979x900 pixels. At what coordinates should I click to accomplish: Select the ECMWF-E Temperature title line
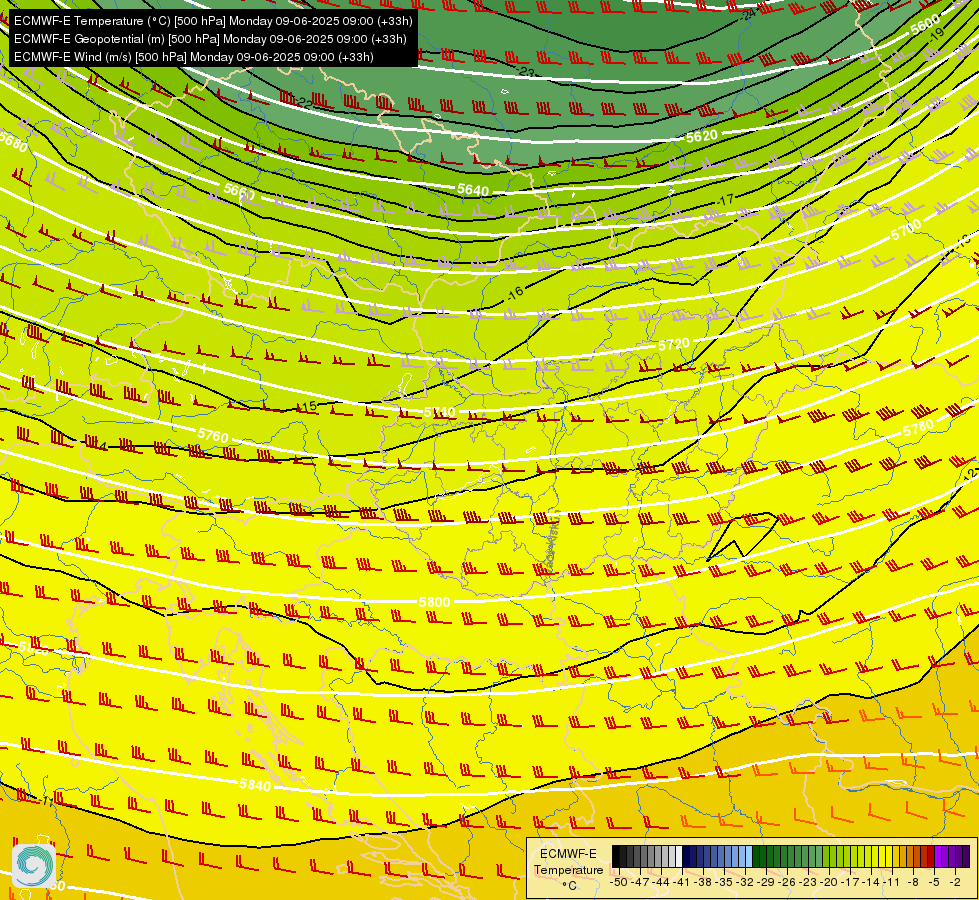coord(213,21)
